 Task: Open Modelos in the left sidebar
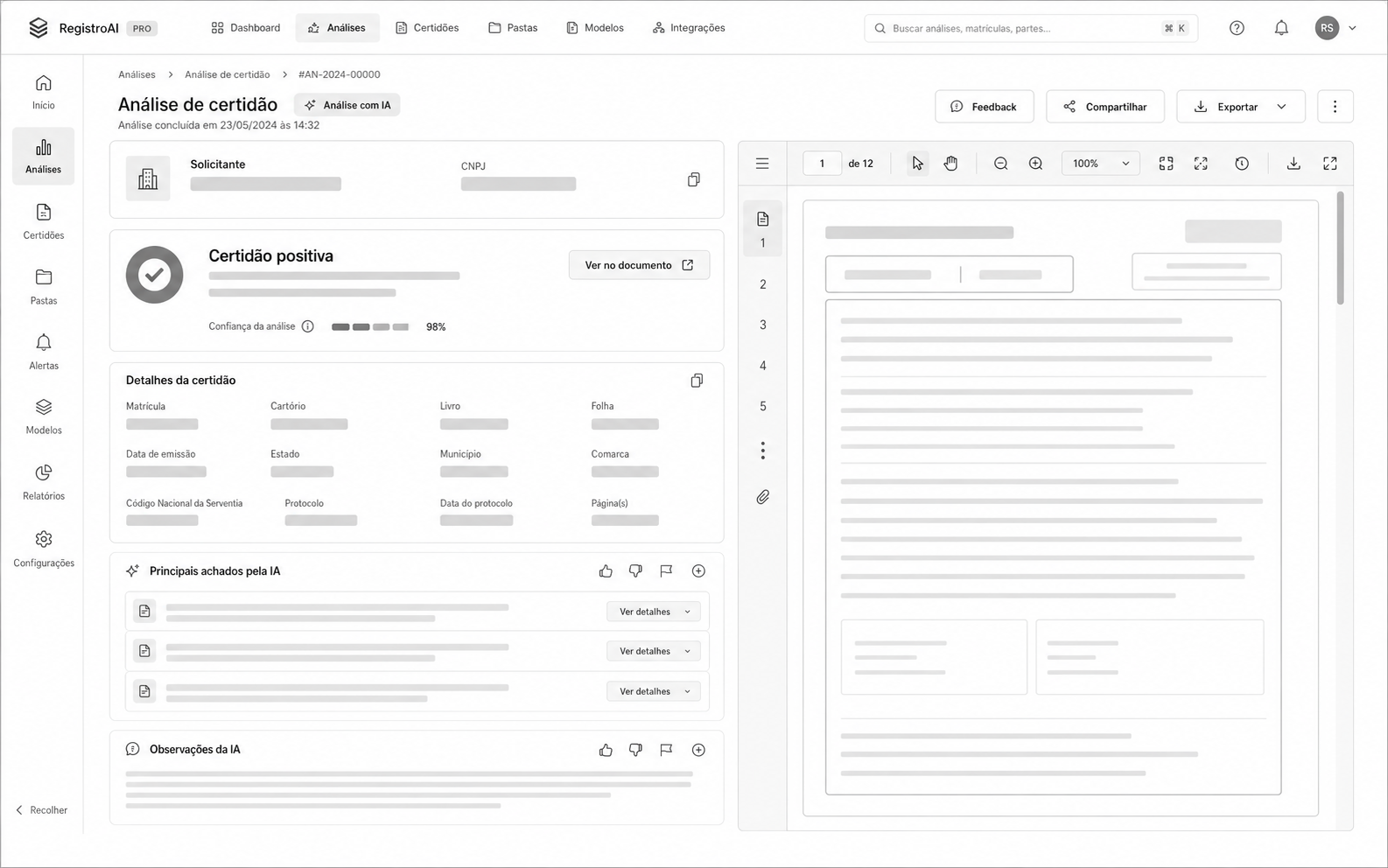tap(44, 416)
